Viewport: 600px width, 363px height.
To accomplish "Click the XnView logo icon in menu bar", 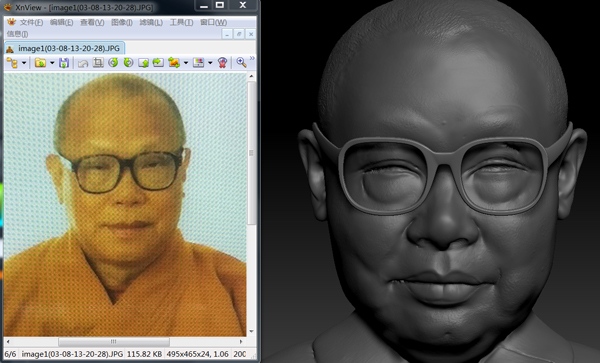I will pyautogui.click(x=11, y=22).
